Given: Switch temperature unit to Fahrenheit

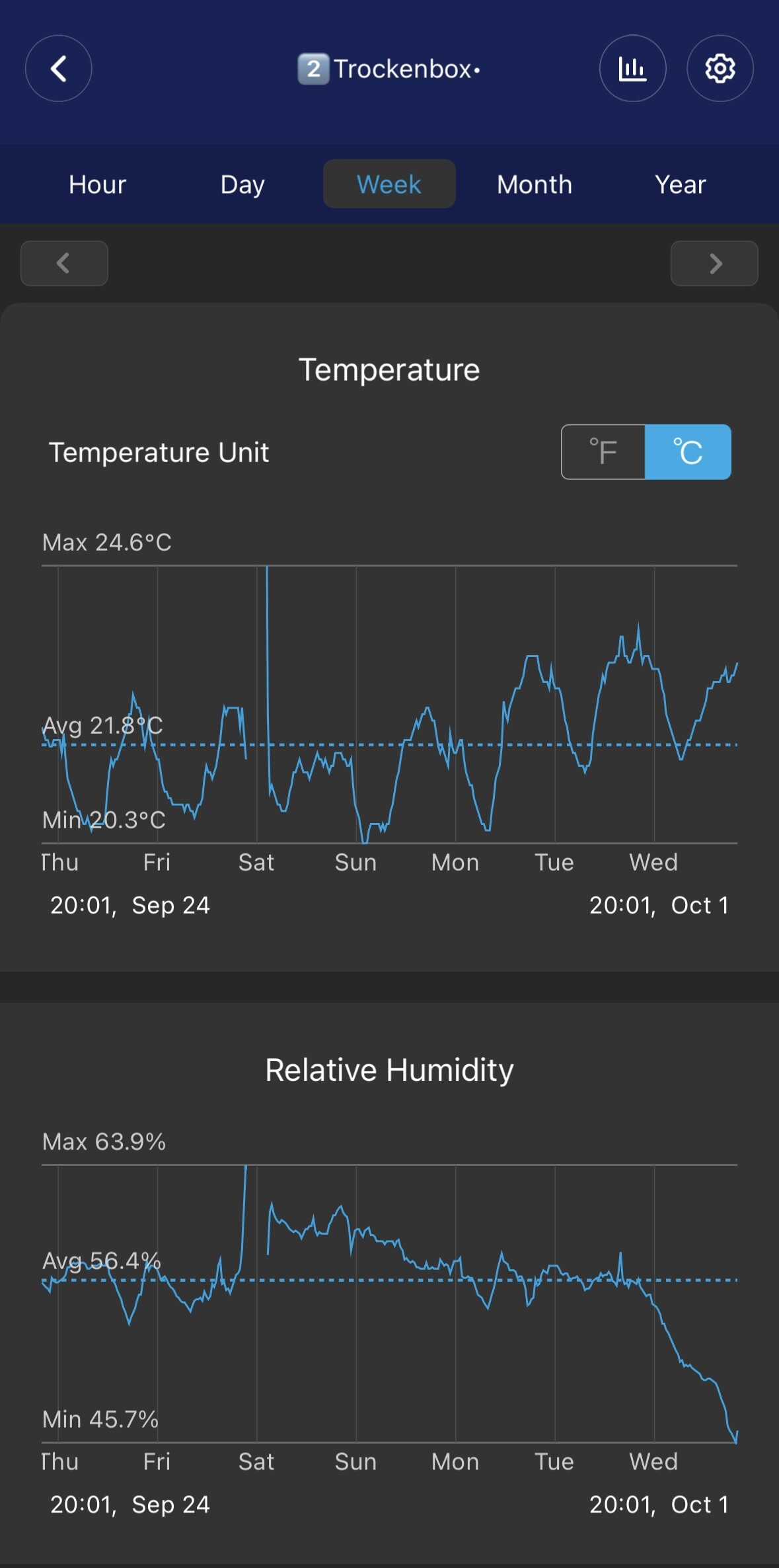Looking at the screenshot, I should 603,452.
